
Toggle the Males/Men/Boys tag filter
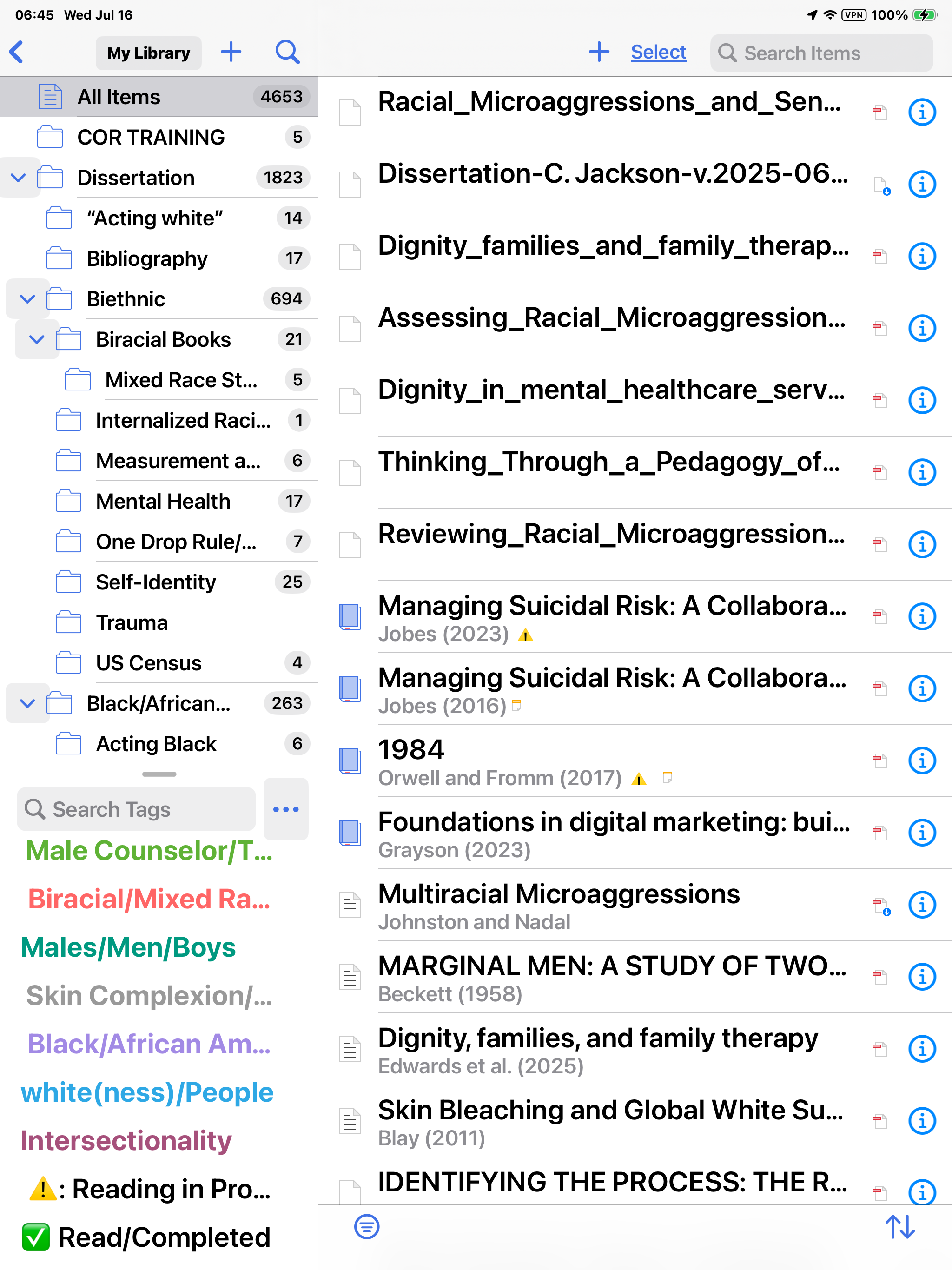(x=128, y=947)
